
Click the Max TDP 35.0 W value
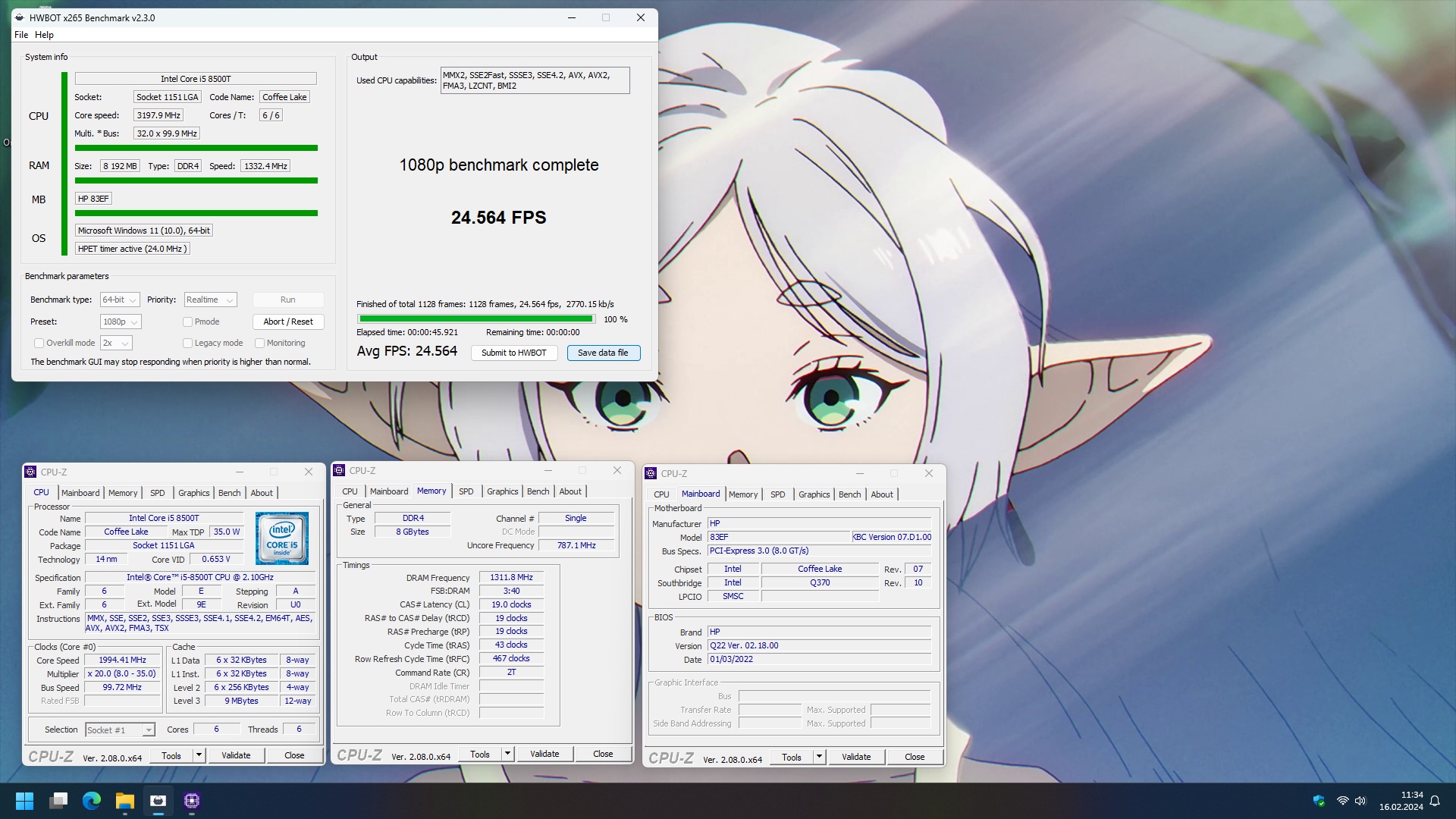click(227, 532)
